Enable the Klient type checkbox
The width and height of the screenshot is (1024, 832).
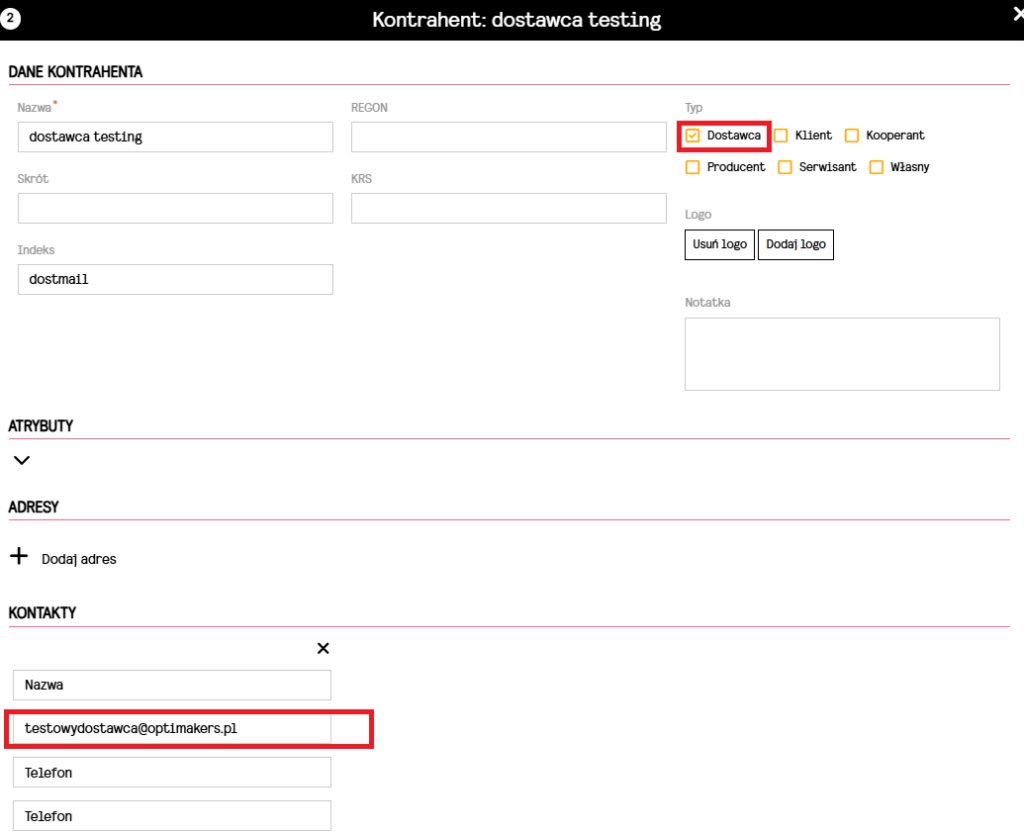781,136
